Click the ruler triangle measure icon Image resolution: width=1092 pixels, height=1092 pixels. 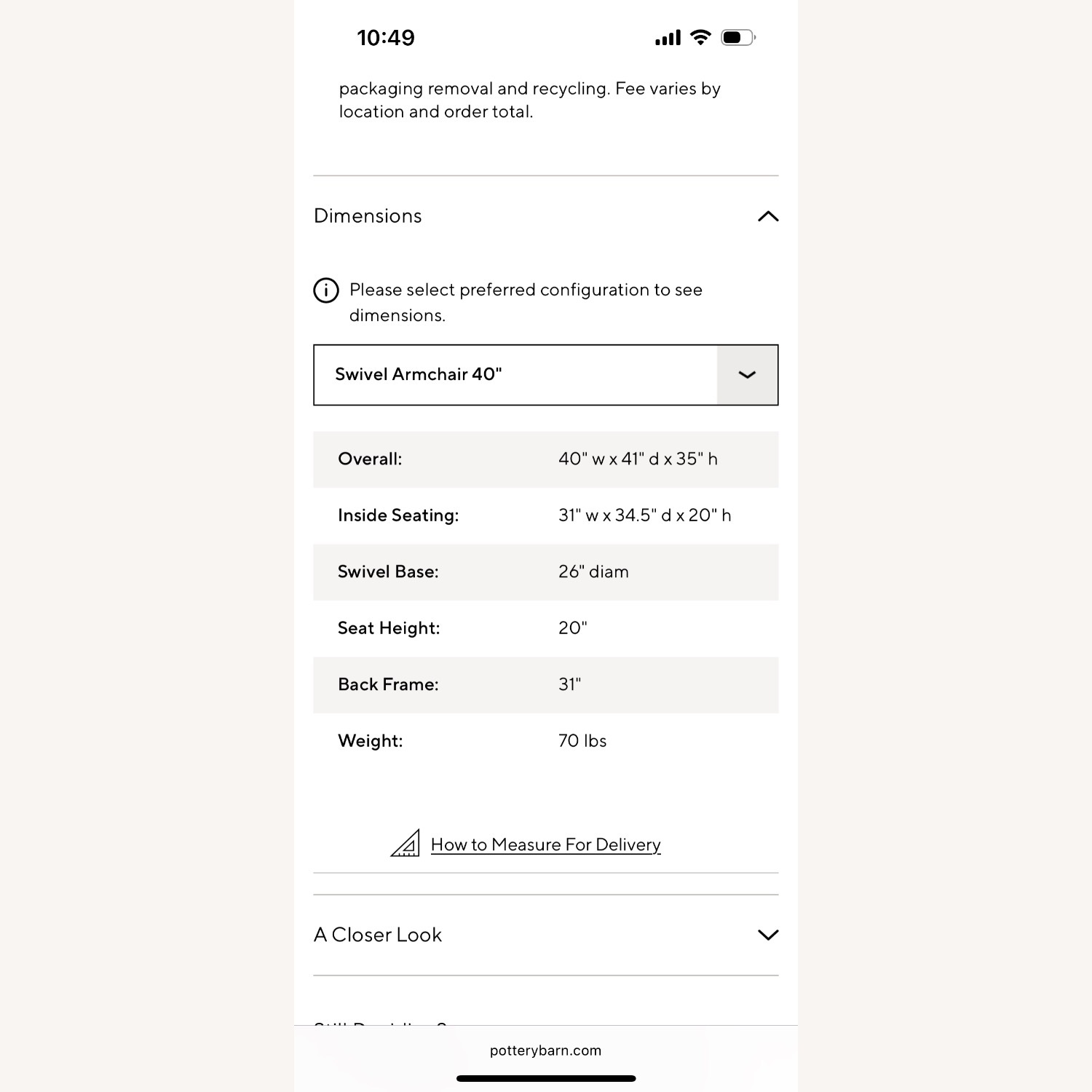tap(405, 843)
